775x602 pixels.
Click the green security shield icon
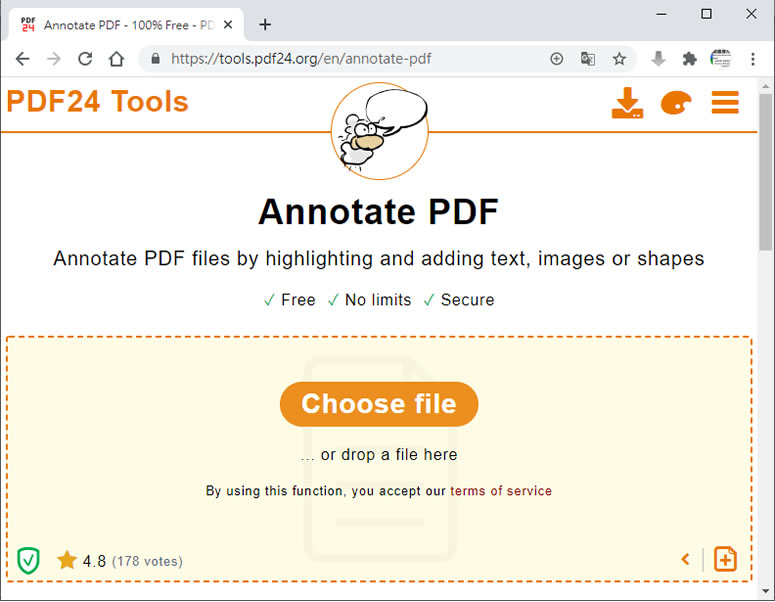[x=29, y=560]
